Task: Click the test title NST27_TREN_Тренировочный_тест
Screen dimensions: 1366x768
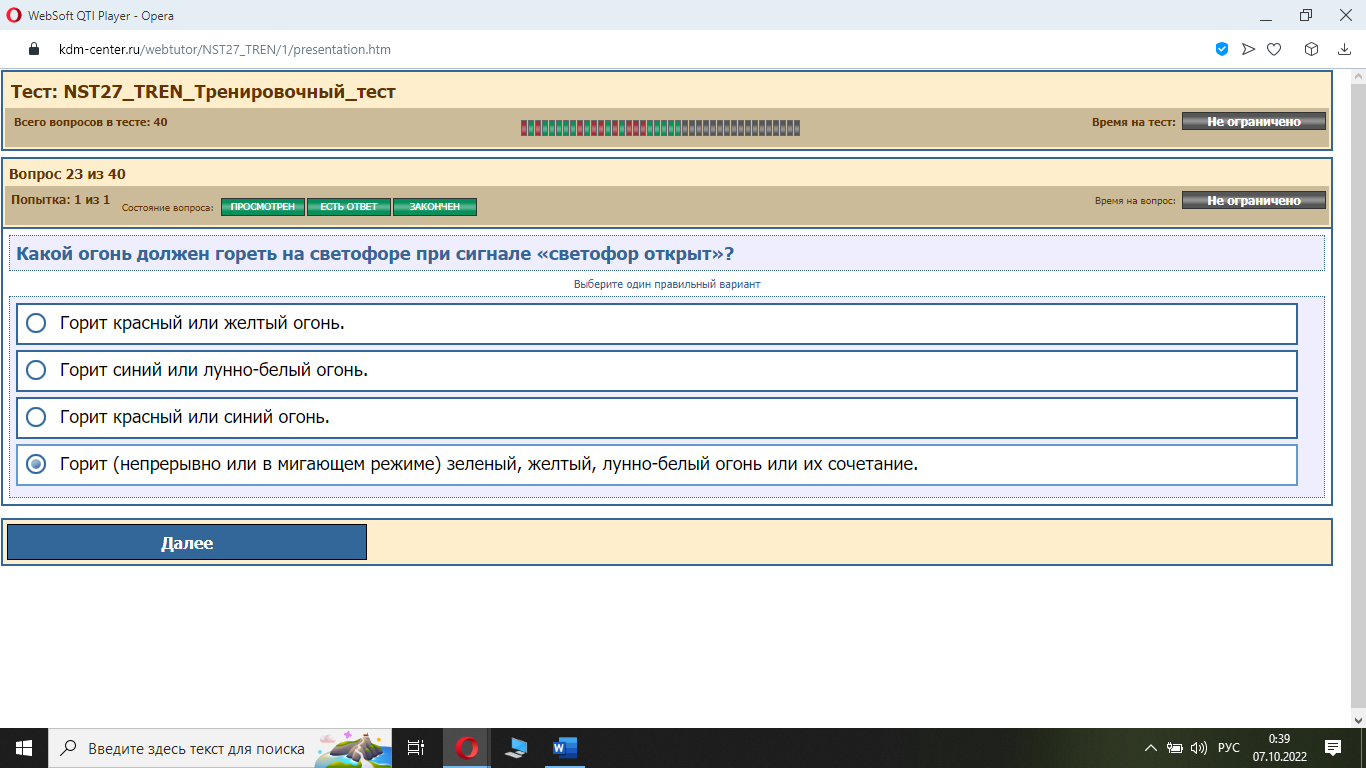Action: (x=204, y=92)
